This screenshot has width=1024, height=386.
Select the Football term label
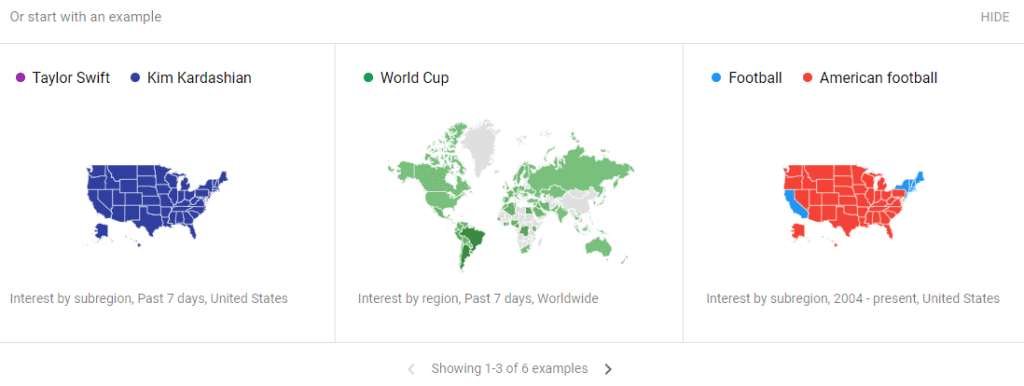(x=755, y=78)
